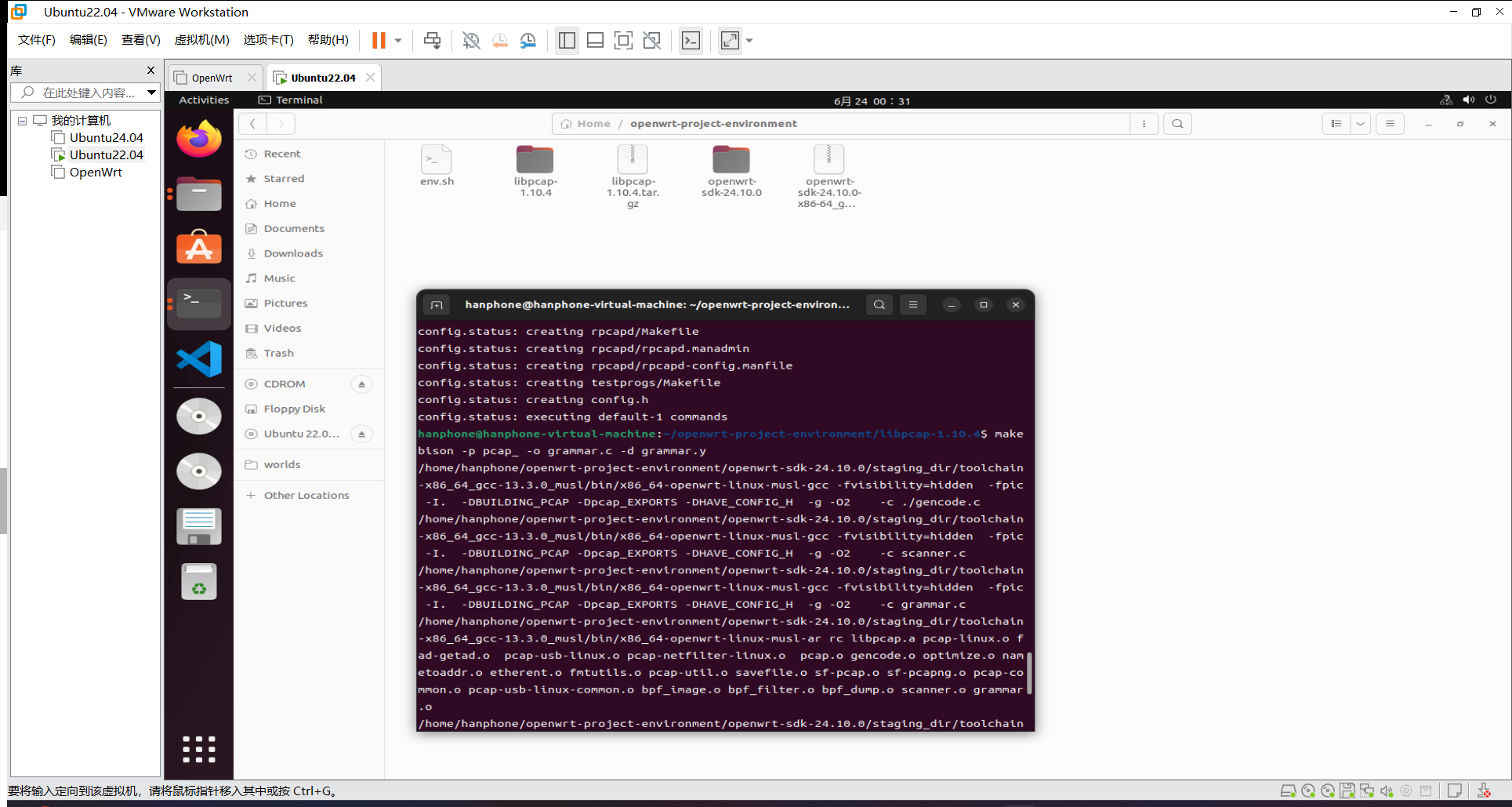Open the terminal hamburger menu
The height and width of the screenshot is (807, 1512).
pos(913,305)
